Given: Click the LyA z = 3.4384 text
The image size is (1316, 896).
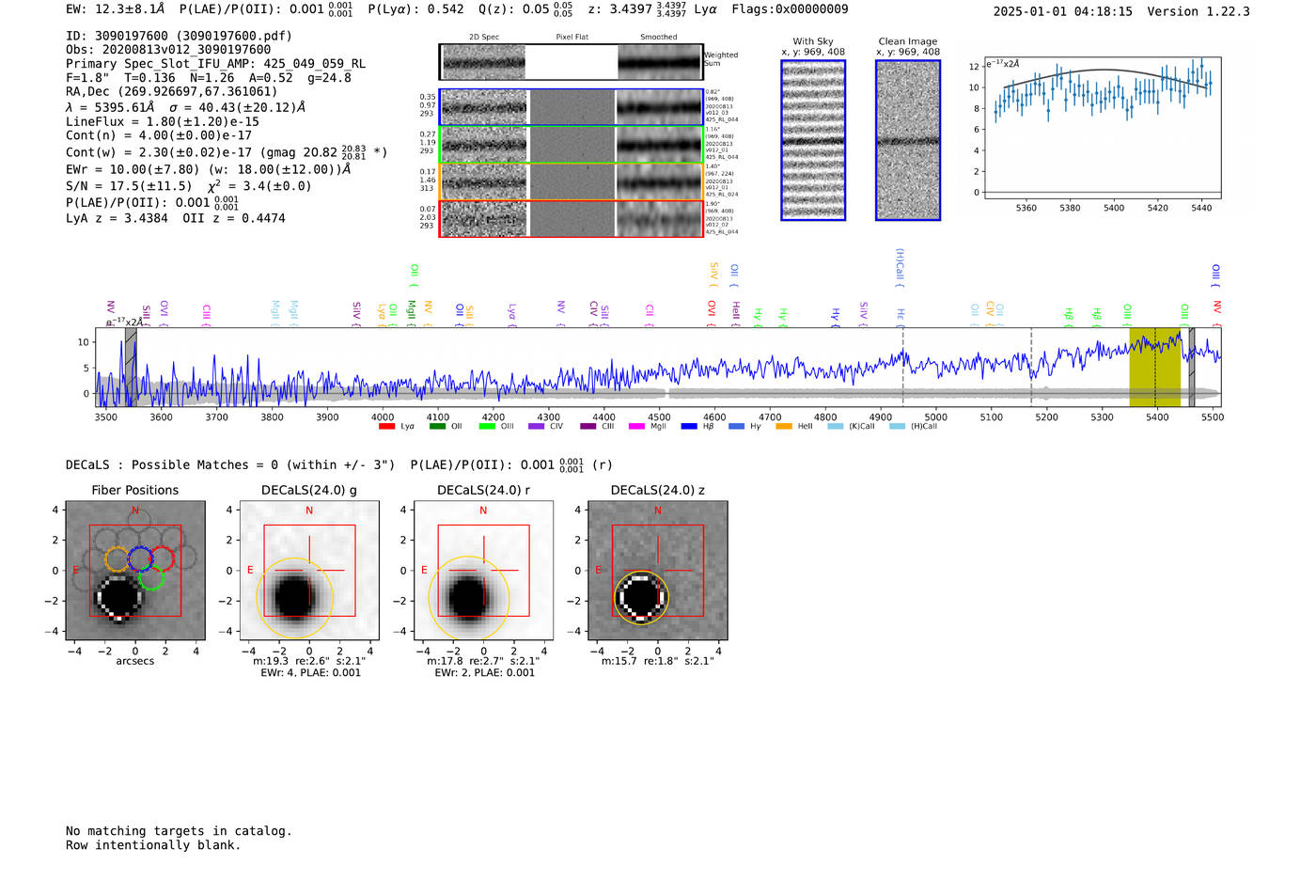Looking at the screenshot, I should 117,218.
